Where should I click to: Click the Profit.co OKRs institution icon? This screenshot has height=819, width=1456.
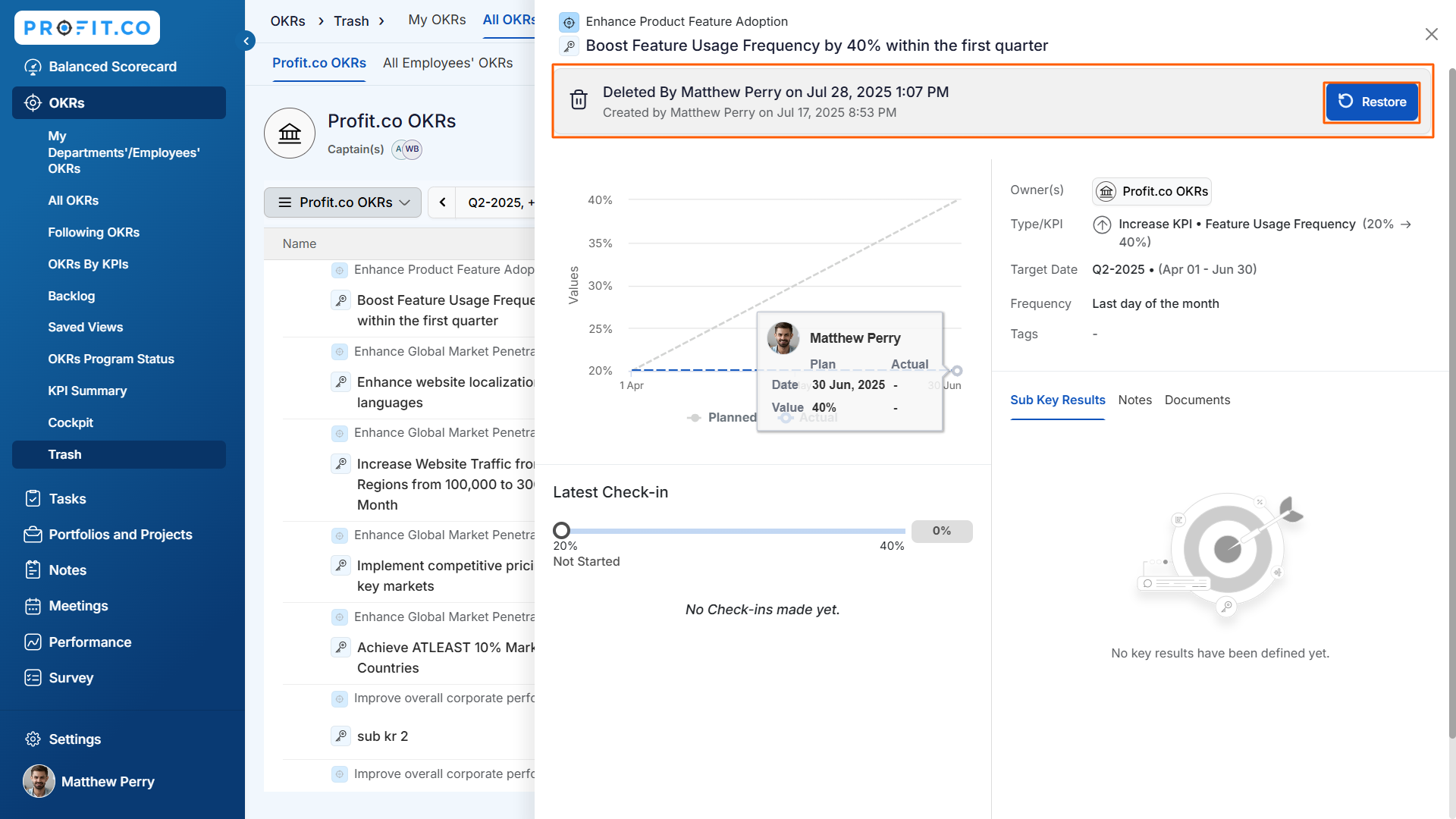click(x=290, y=133)
